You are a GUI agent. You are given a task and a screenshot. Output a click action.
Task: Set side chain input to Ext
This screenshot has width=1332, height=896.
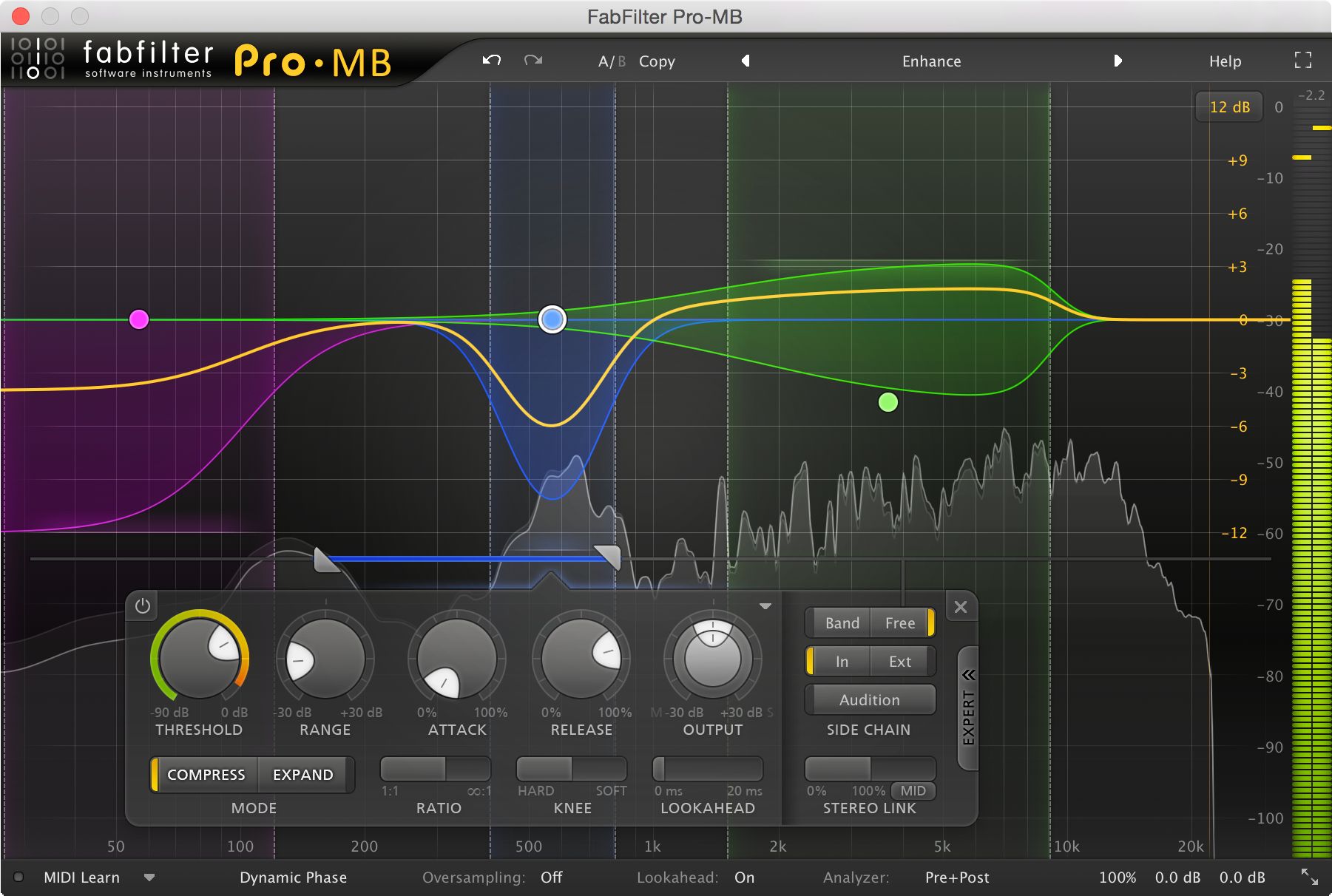[900, 661]
